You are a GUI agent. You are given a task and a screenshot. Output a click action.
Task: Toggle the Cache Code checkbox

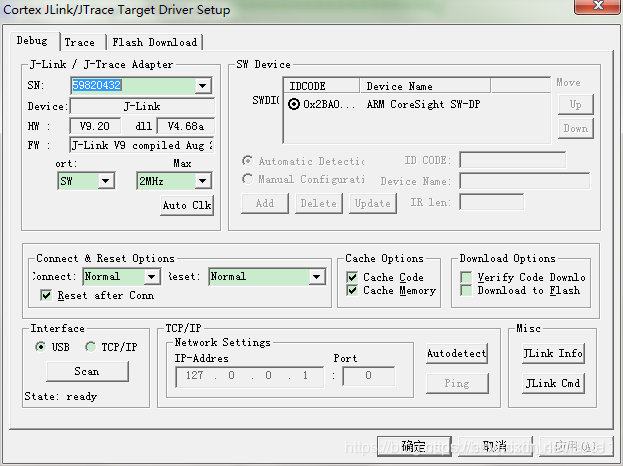tap(352, 277)
